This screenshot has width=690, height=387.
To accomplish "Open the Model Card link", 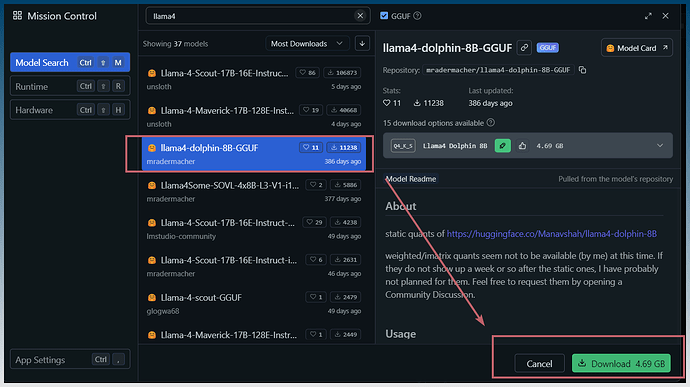I will tap(637, 48).
